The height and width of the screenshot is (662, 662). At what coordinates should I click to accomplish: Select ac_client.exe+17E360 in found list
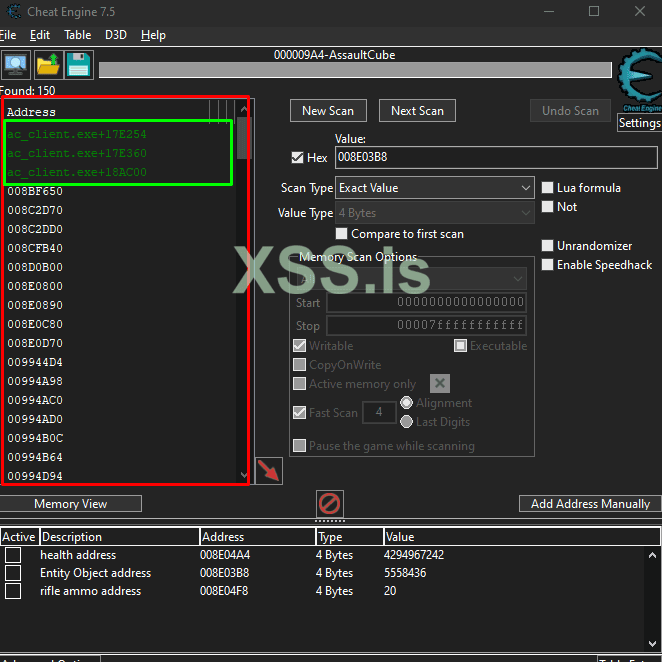(x=77, y=153)
